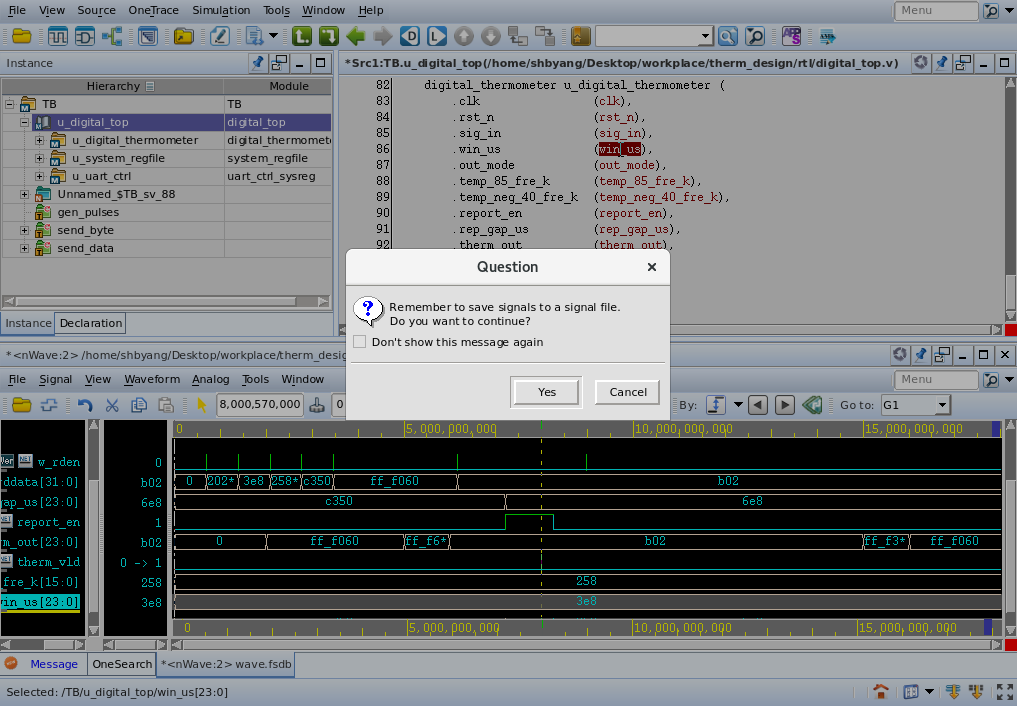Click the show driver 'D' icon
Image resolution: width=1017 pixels, height=706 pixels.
(x=409, y=36)
